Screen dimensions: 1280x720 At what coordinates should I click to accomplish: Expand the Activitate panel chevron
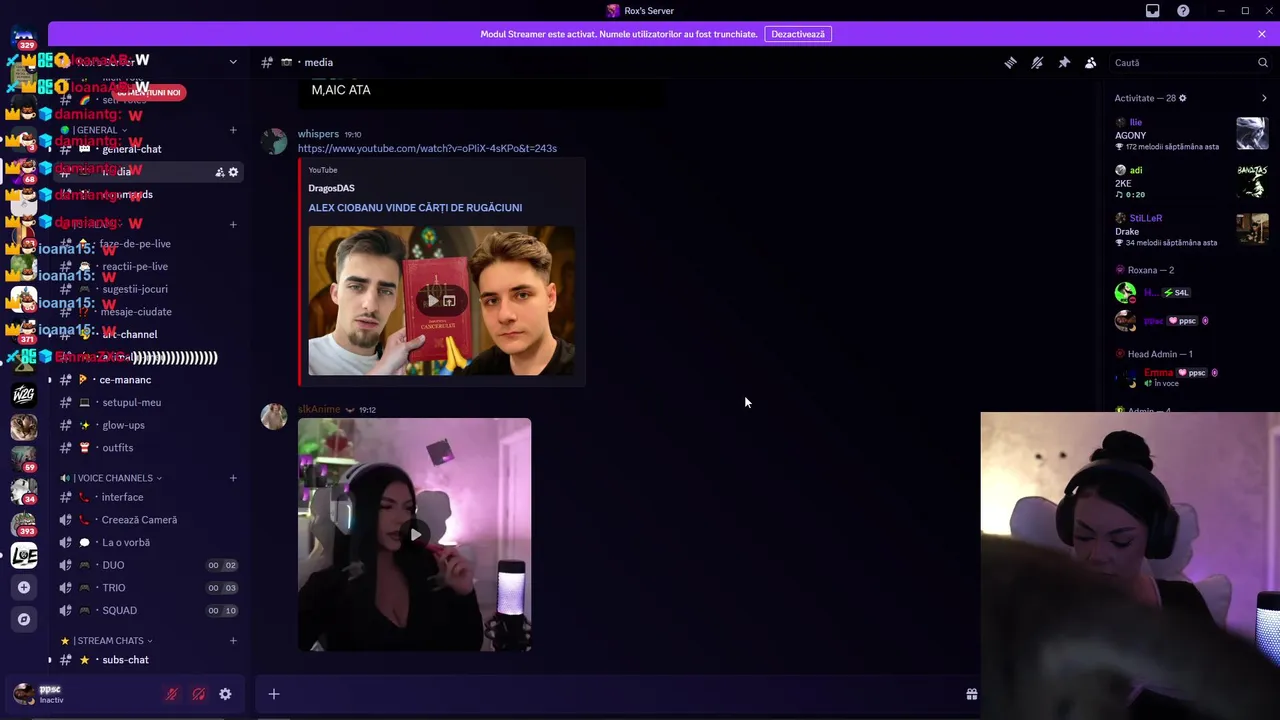(1264, 98)
